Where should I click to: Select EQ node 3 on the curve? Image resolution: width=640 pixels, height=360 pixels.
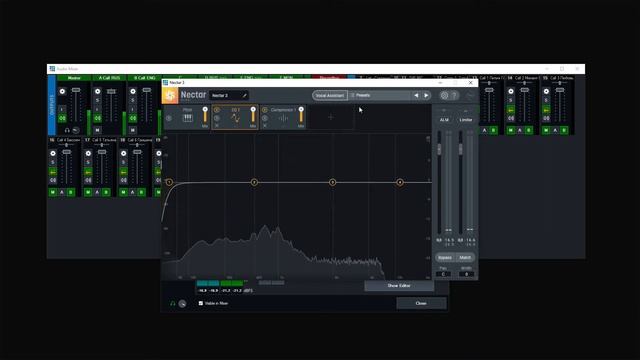point(332,182)
